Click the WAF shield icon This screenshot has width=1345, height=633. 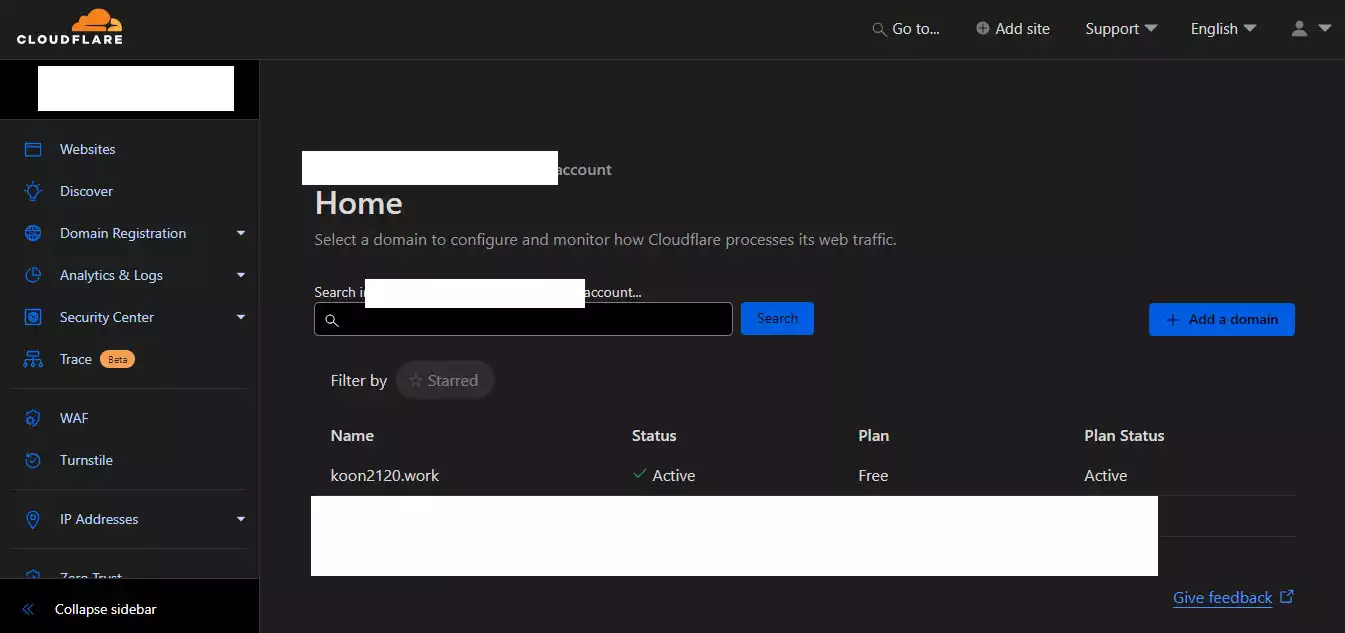(x=33, y=418)
